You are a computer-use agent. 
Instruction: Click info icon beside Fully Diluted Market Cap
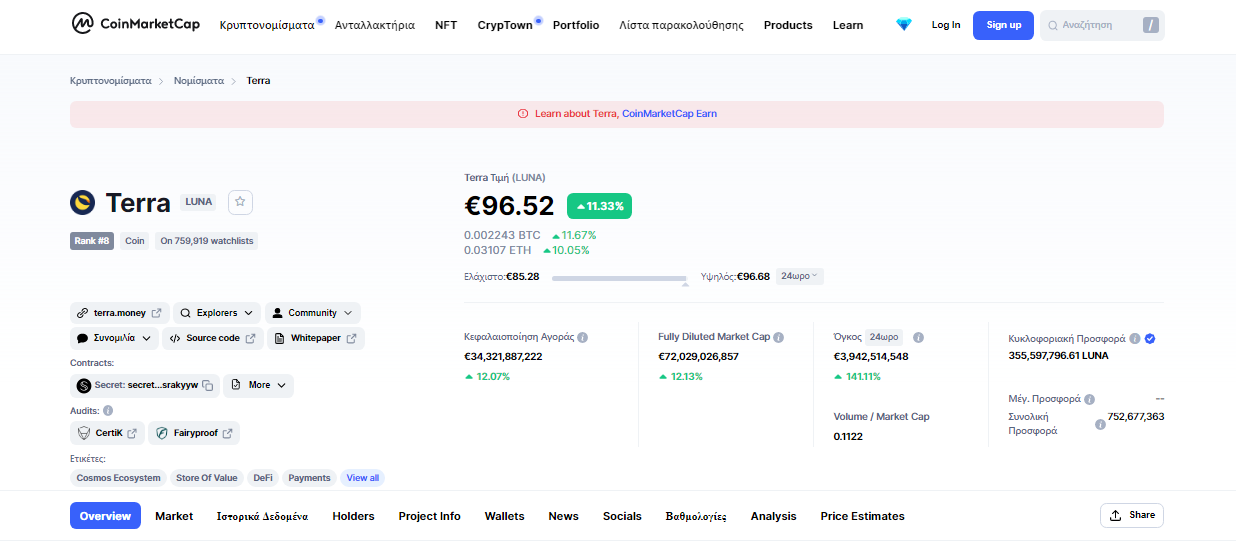[779, 337]
